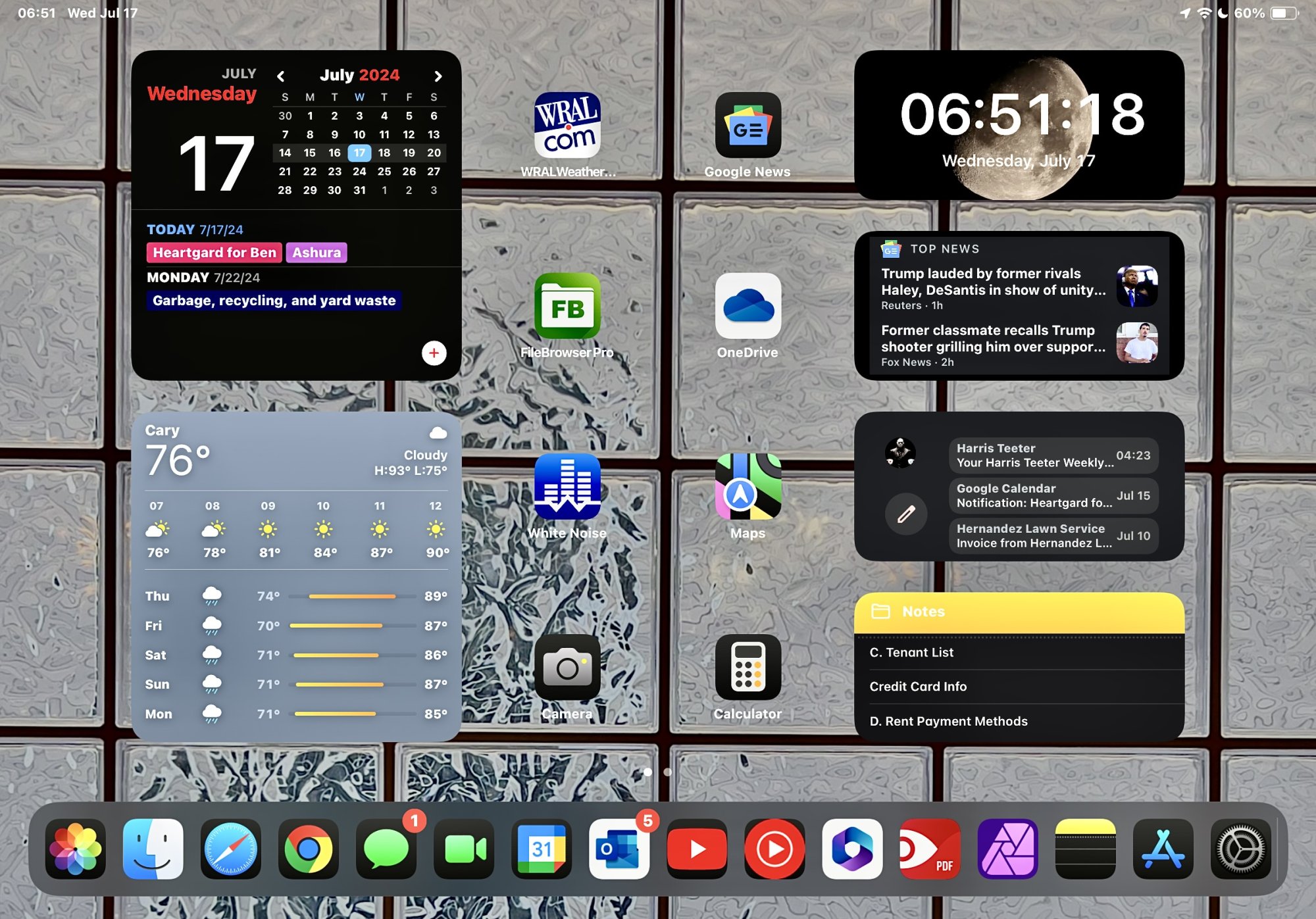Launch Google News app

click(747, 125)
